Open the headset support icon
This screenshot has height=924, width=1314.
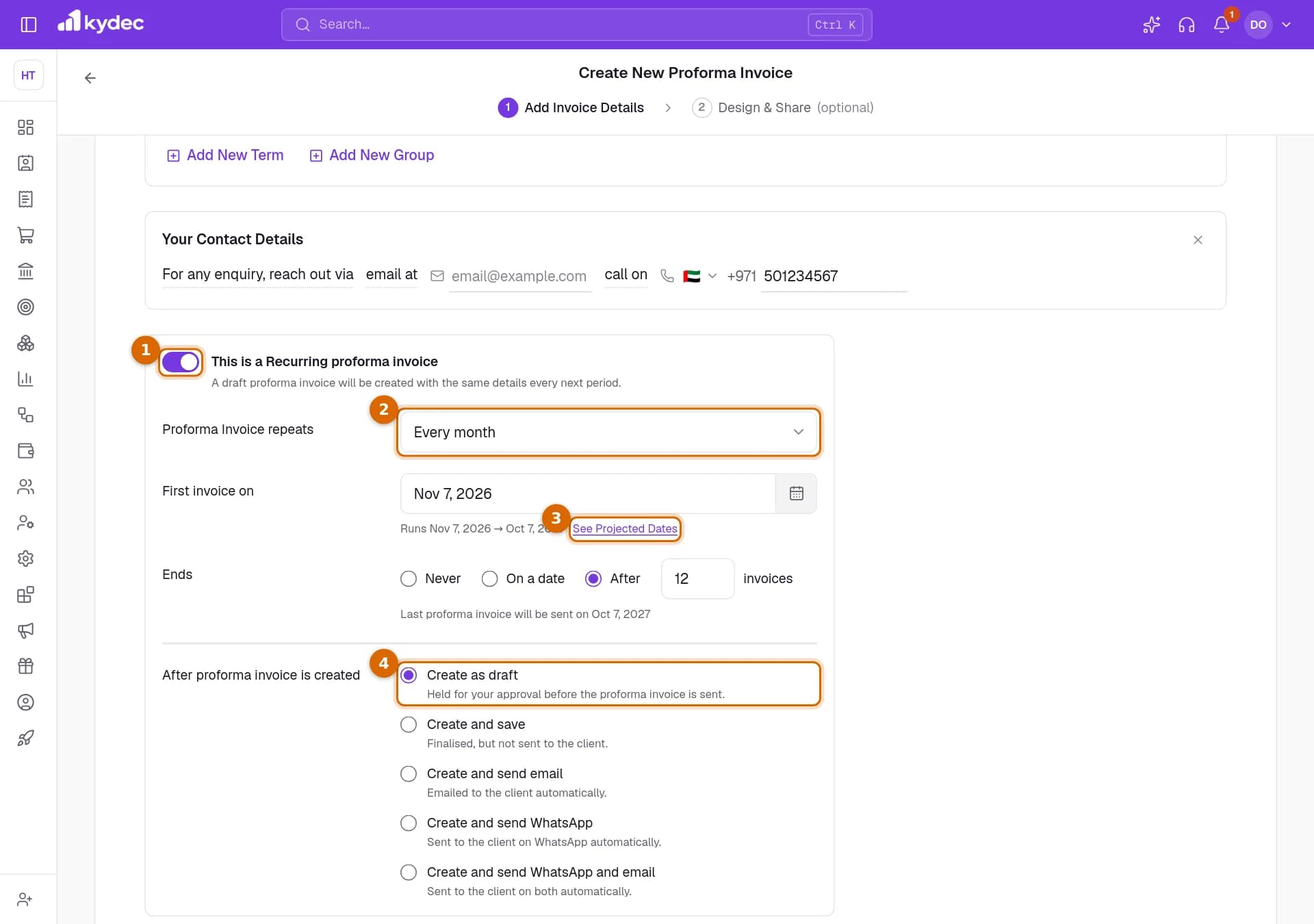pyautogui.click(x=1187, y=25)
